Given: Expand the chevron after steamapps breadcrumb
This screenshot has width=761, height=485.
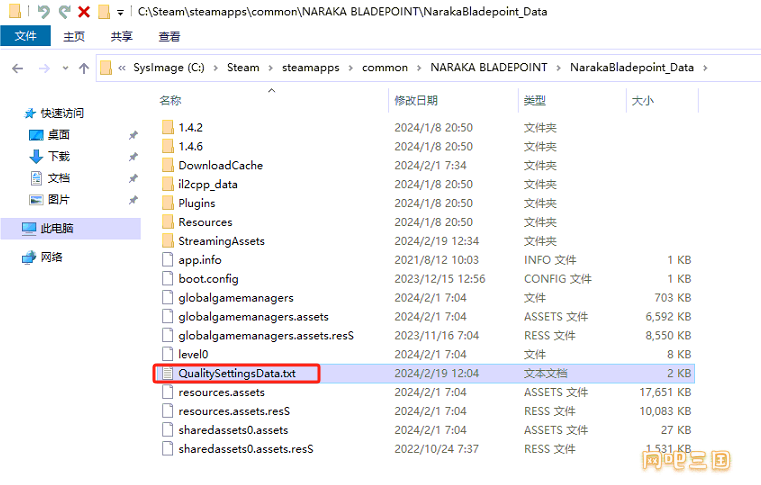Looking at the screenshot, I should [350, 68].
